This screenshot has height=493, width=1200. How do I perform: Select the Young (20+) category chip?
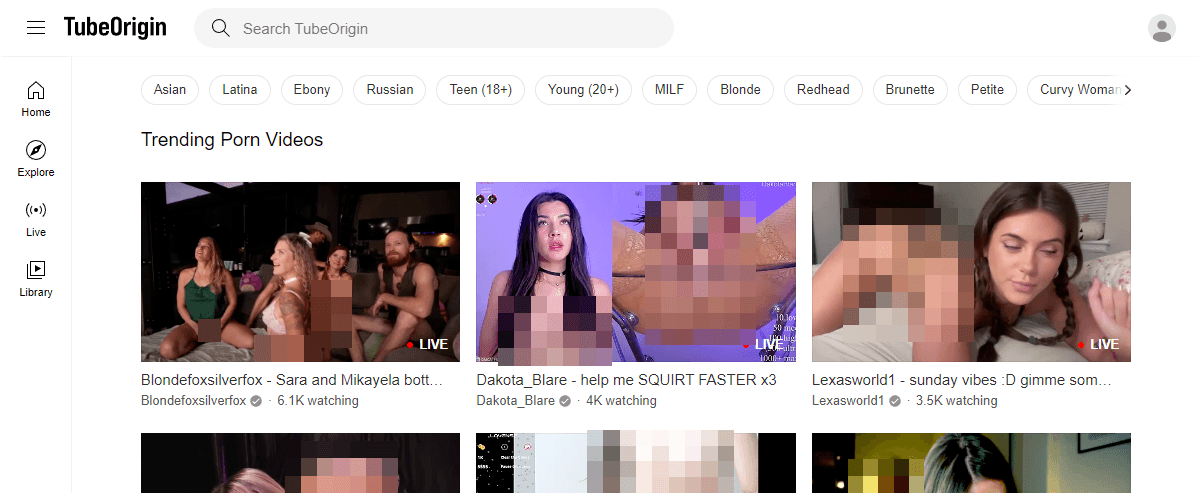583,90
